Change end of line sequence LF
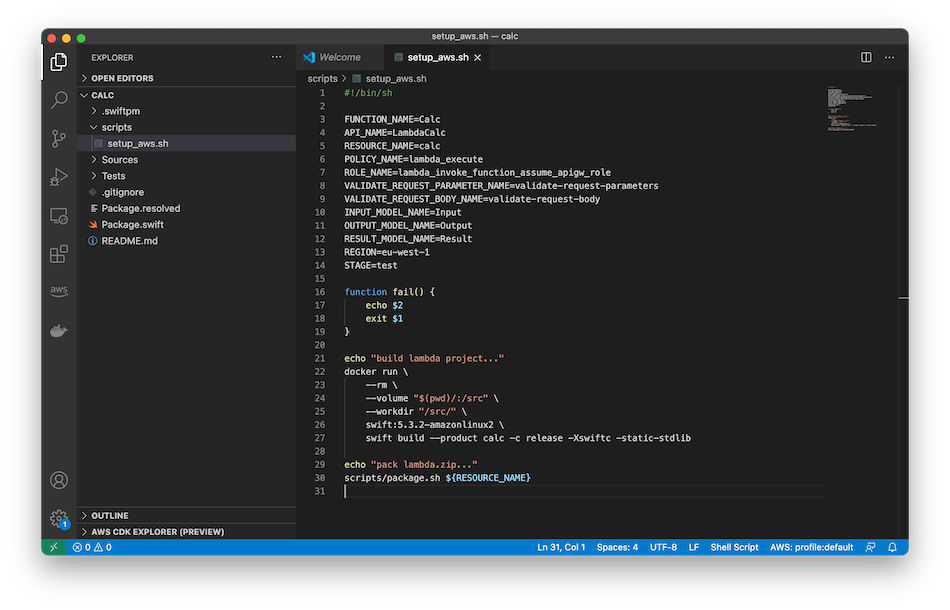This screenshot has height=610, width=950. pos(694,547)
